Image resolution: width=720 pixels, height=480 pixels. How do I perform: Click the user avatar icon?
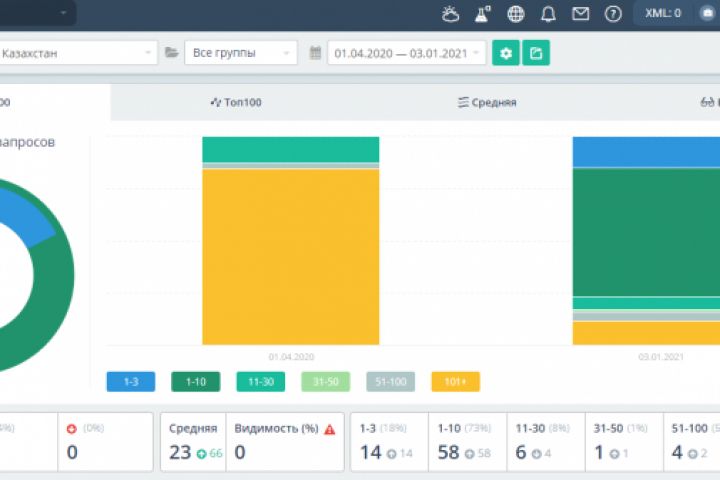coord(708,13)
